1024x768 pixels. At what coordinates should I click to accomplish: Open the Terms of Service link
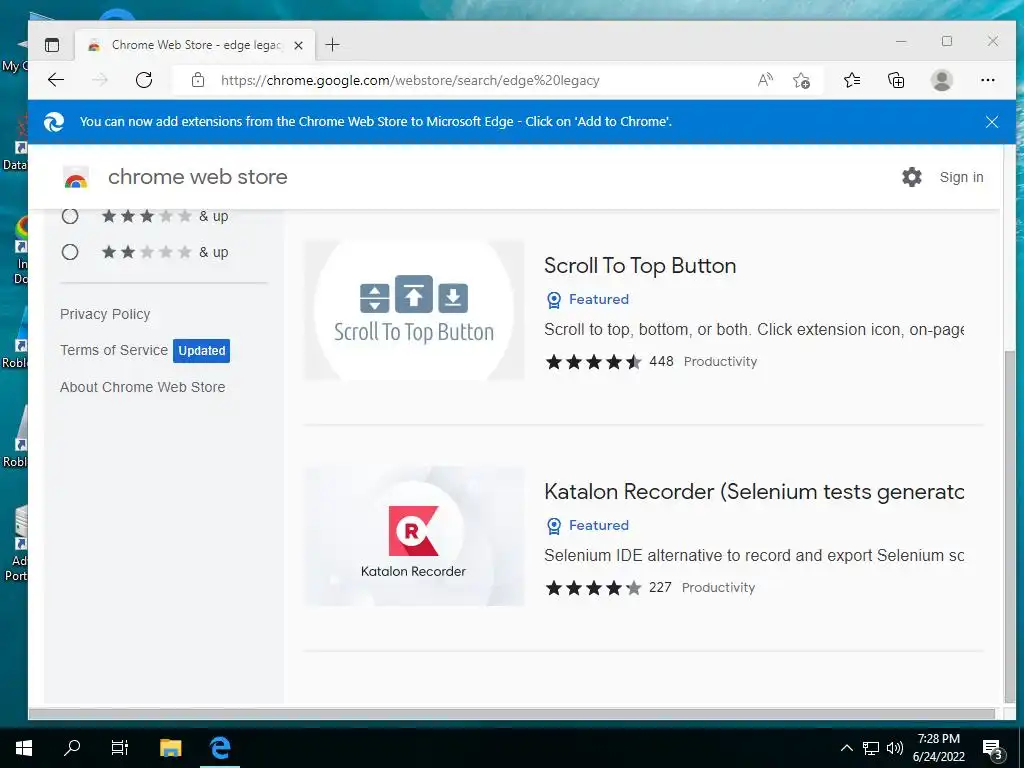coord(114,350)
